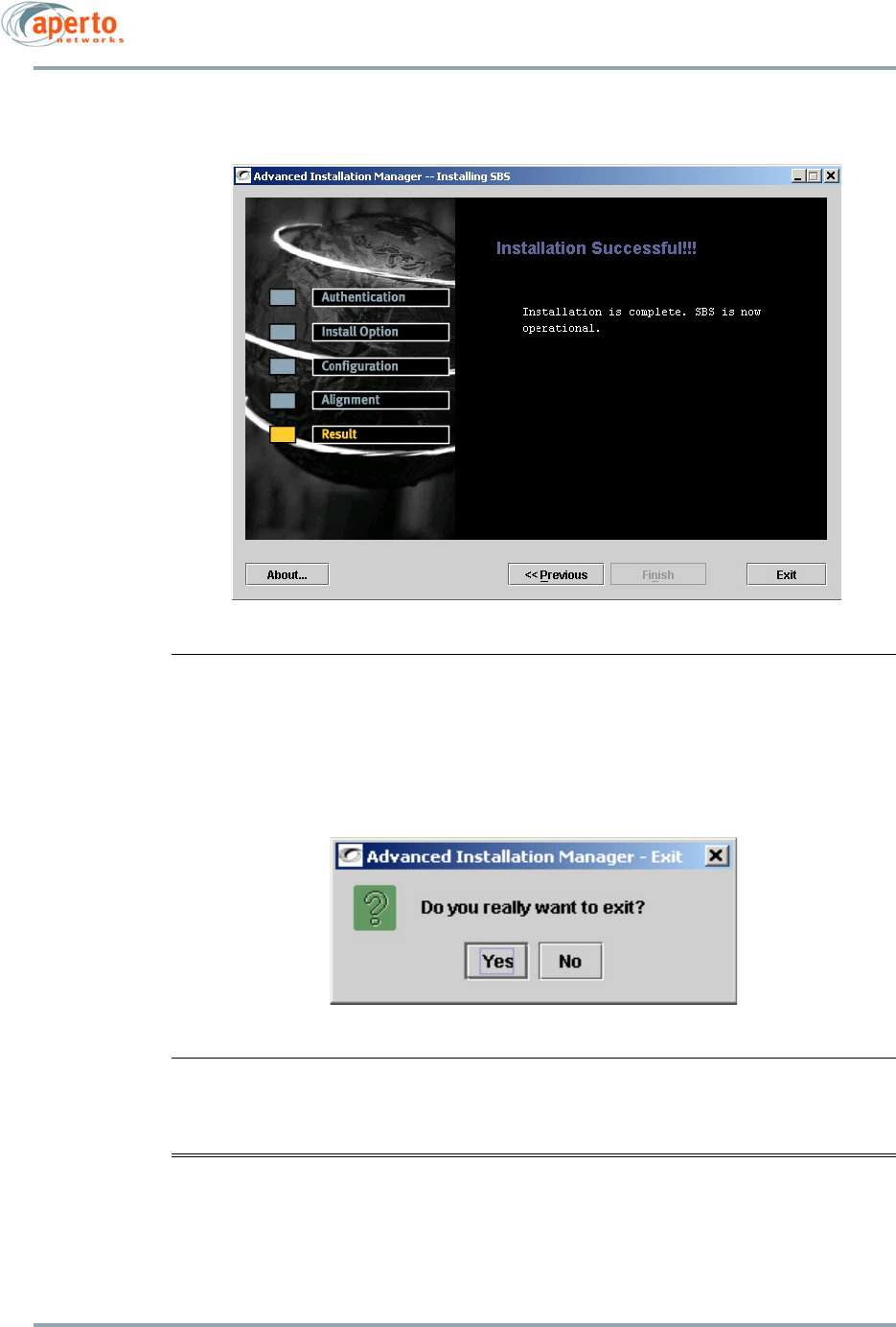The image size is (896, 1327).
Task: Click the Exit button in the installer
Action: (786, 574)
